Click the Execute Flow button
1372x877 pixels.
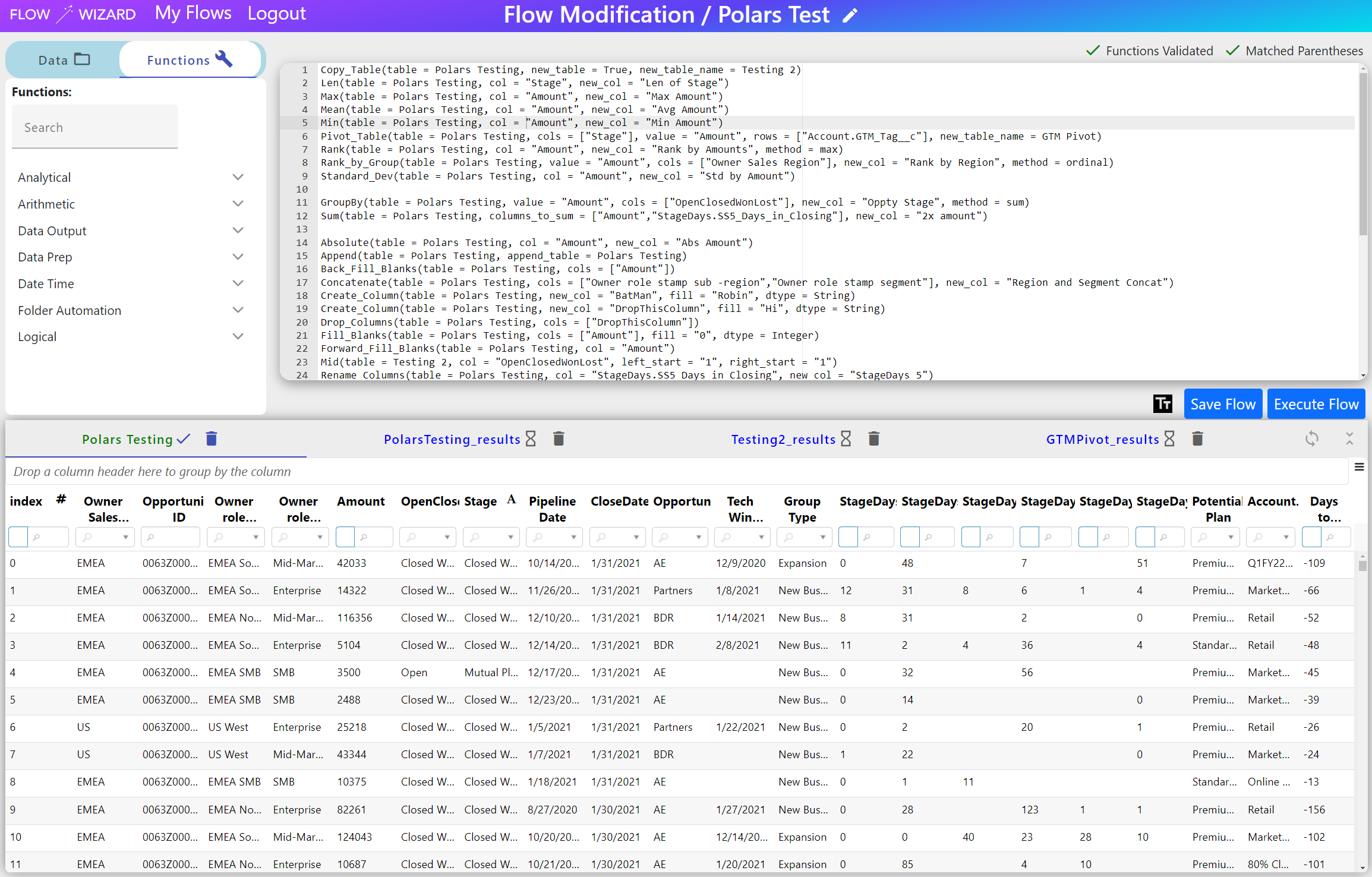click(1316, 404)
